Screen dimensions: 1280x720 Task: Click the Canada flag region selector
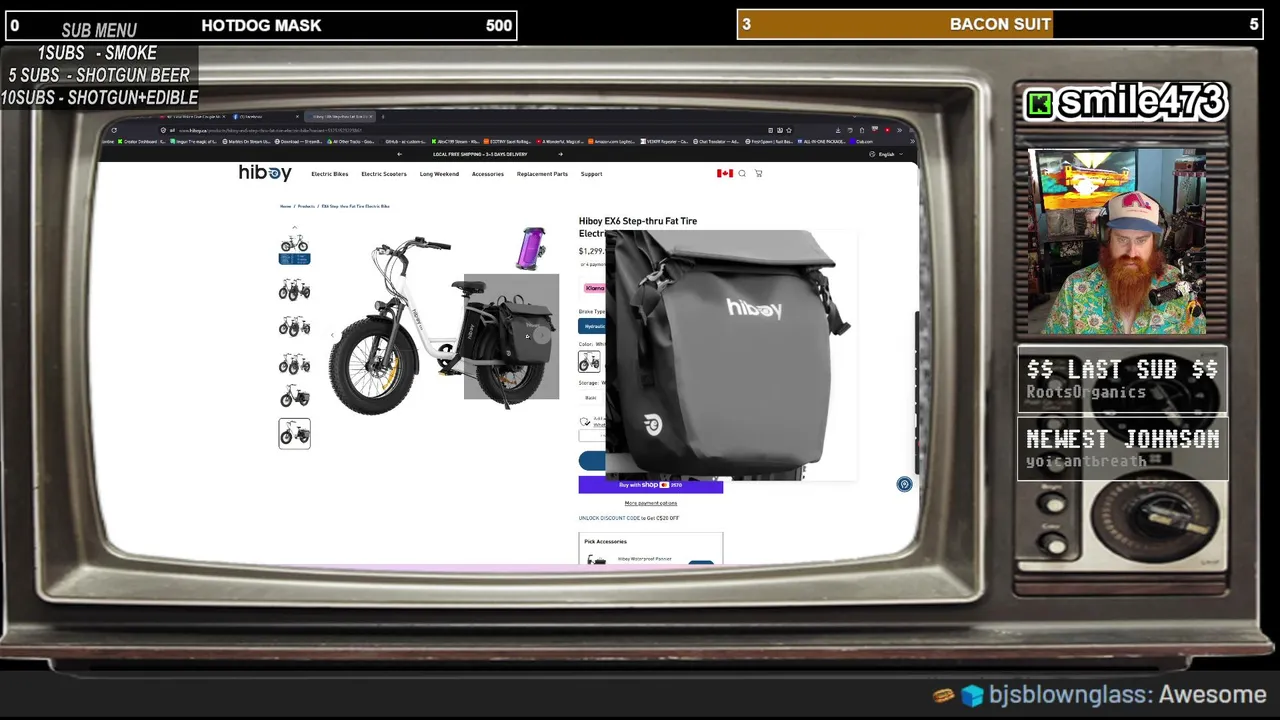tap(724, 174)
